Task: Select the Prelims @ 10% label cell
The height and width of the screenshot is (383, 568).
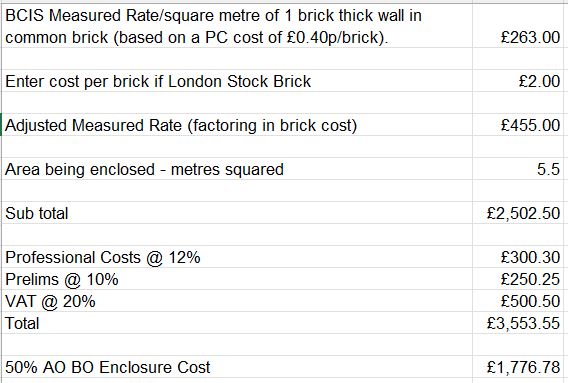Action: click(x=237, y=279)
